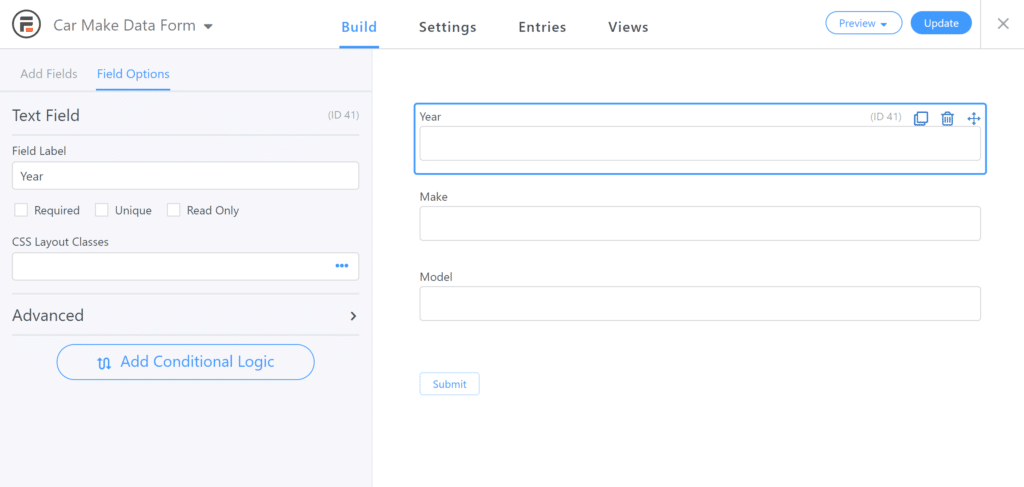The width and height of the screenshot is (1024, 487).
Task: Delete the Year field using trash icon
Action: pos(947,118)
